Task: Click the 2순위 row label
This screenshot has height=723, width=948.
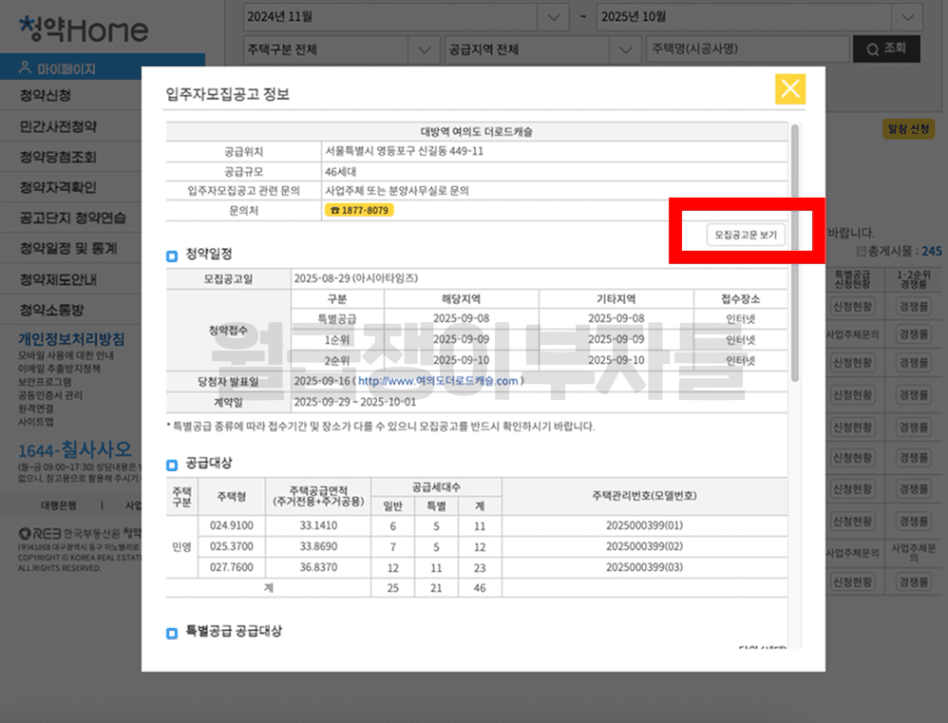Action: pos(337,361)
